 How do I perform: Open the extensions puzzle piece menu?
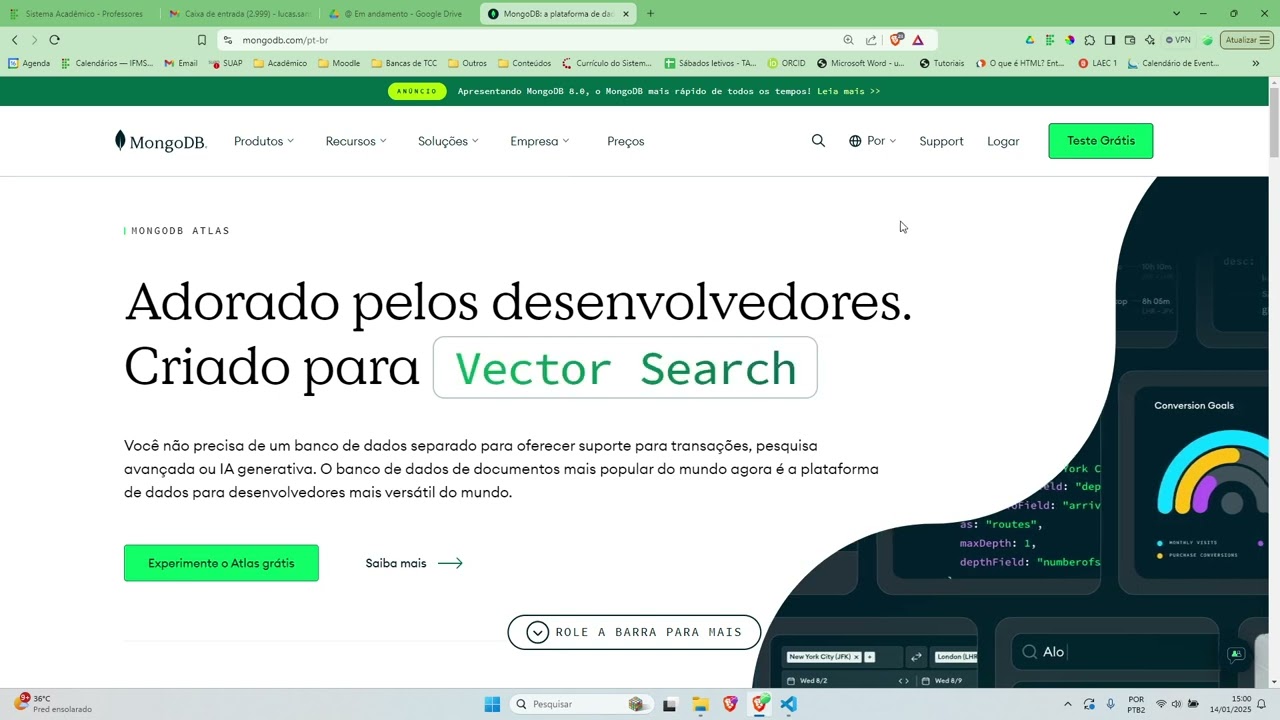[1090, 40]
